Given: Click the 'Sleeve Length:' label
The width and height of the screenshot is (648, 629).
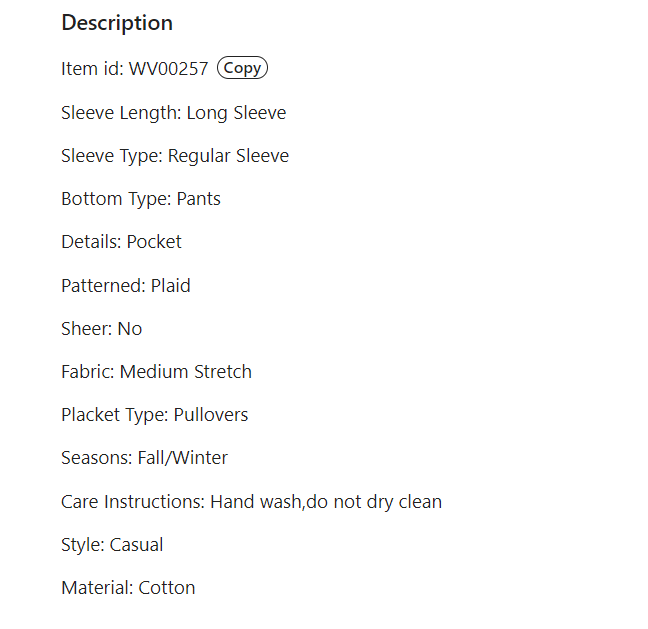Looking at the screenshot, I should tap(121, 113).
